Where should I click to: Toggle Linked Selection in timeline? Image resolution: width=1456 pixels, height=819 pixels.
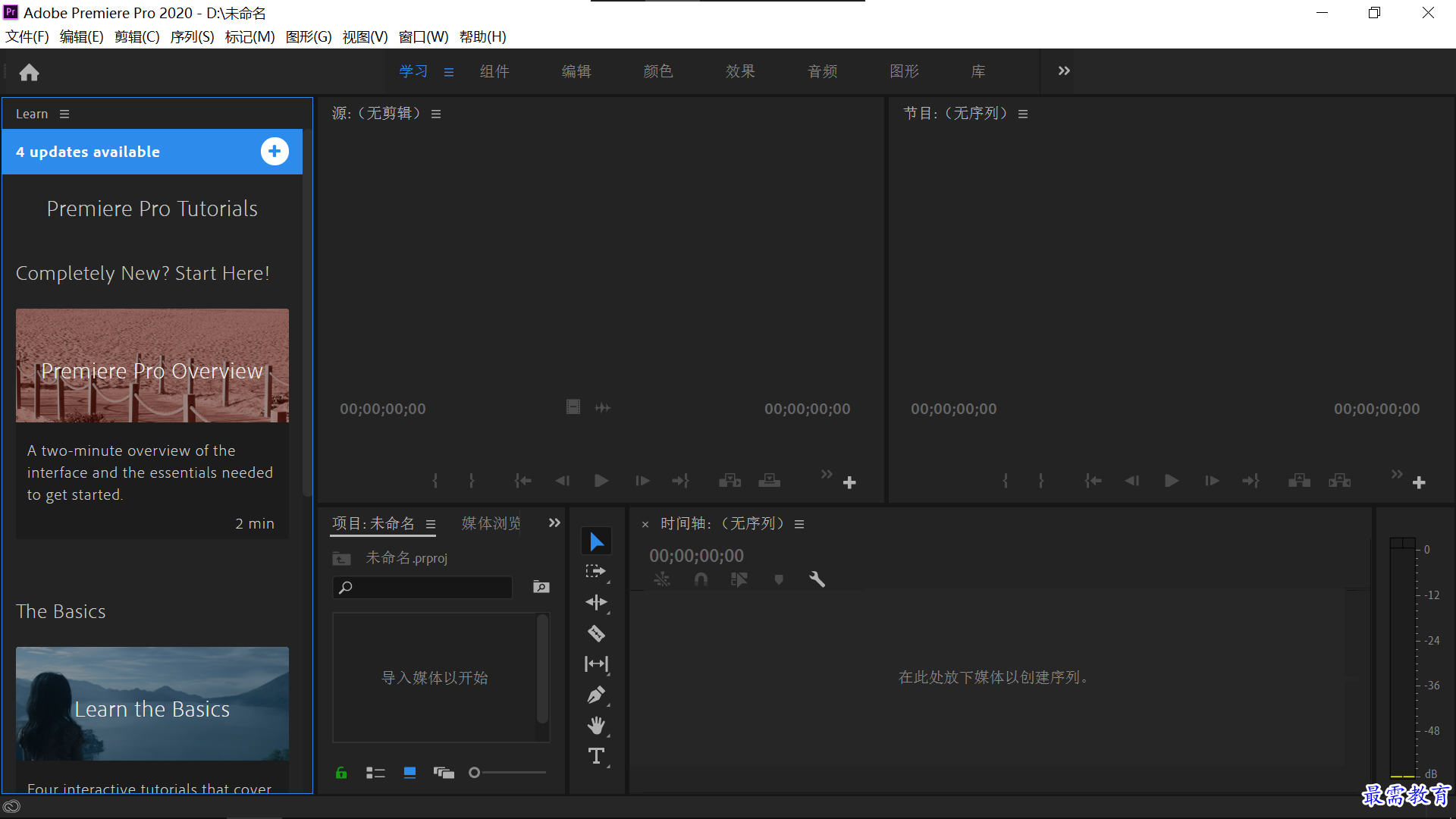point(739,579)
